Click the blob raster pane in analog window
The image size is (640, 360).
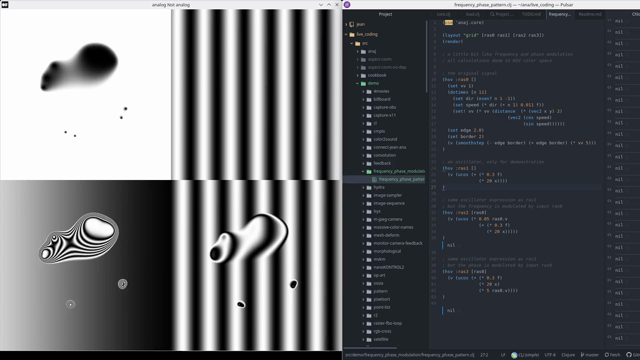(x=86, y=94)
